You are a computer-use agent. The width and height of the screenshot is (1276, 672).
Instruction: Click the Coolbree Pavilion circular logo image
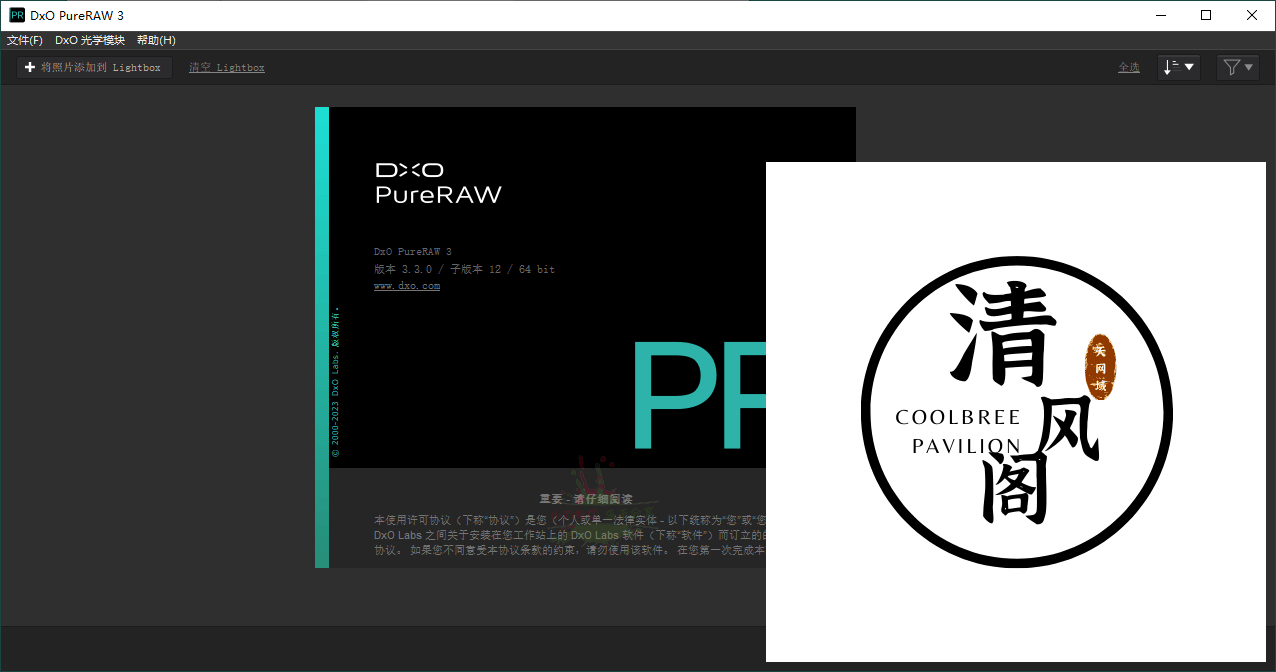click(1016, 413)
